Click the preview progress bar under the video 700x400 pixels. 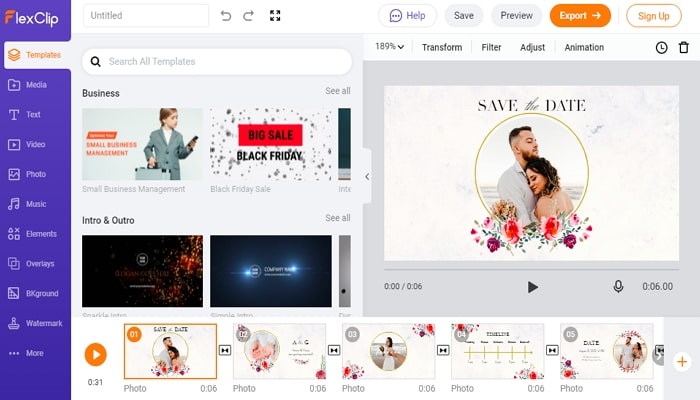(x=531, y=270)
